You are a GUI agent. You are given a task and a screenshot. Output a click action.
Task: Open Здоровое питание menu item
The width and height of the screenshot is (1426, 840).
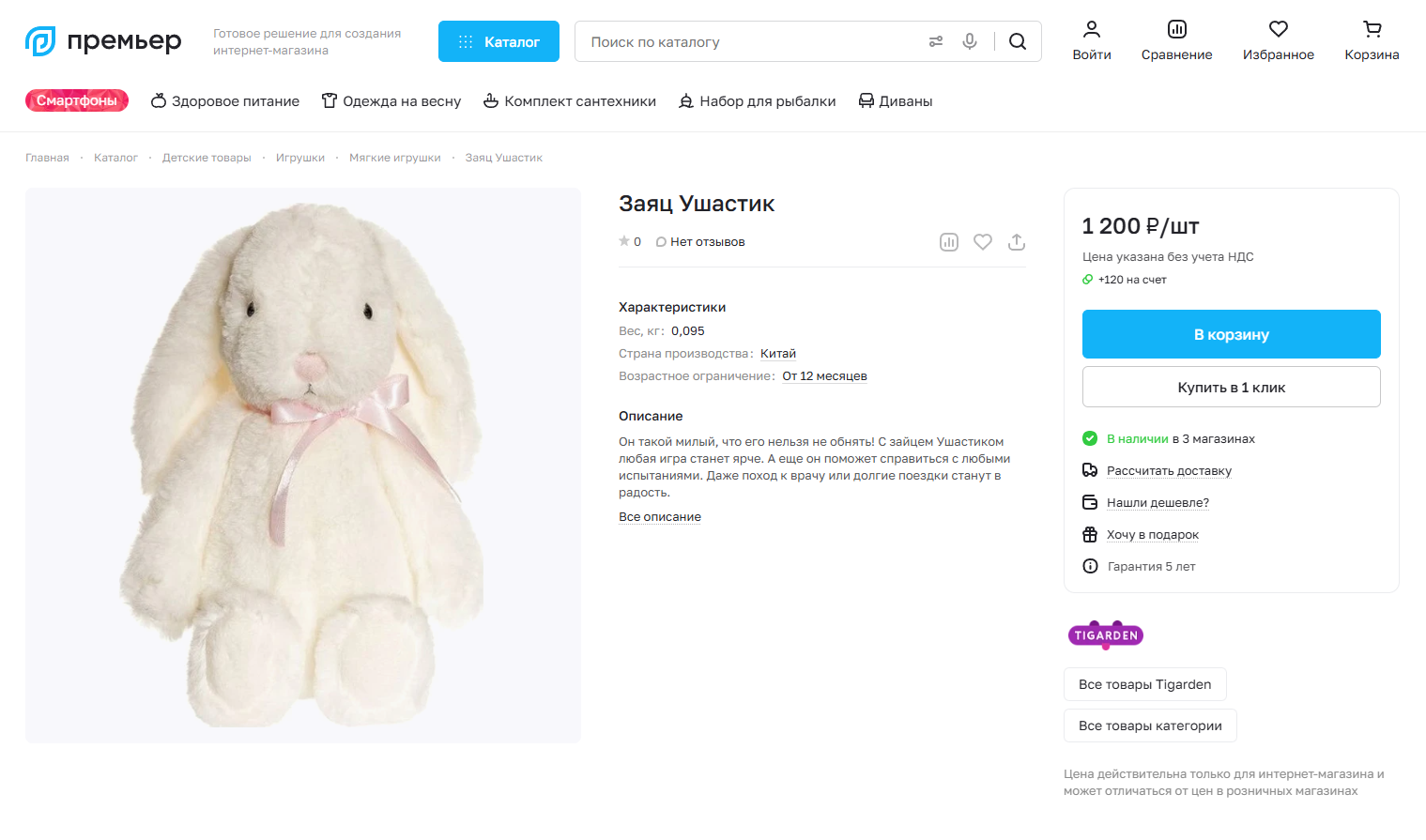[225, 101]
